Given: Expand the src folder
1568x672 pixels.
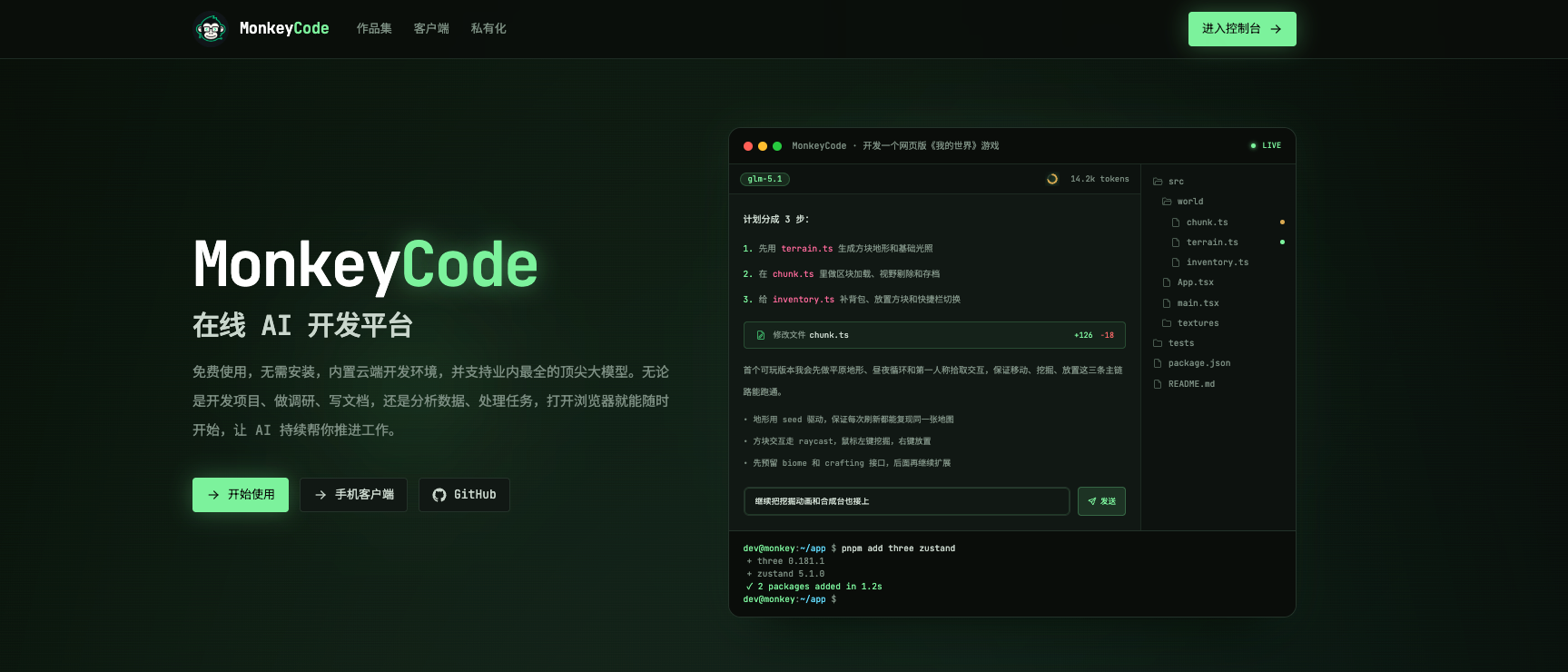Looking at the screenshot, I should pos(1169,182).
